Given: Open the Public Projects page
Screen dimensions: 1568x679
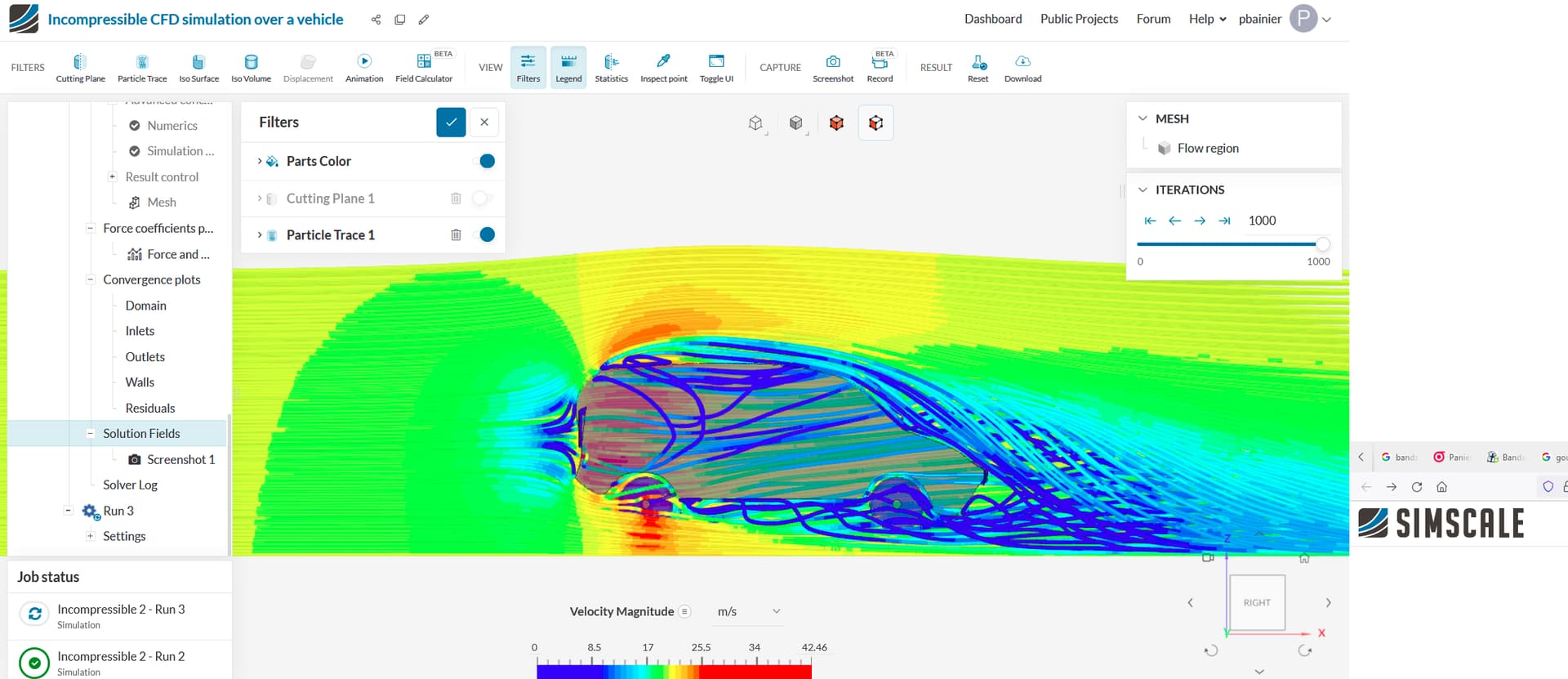Looking at the screenshot, I should tap(1079, 19).
